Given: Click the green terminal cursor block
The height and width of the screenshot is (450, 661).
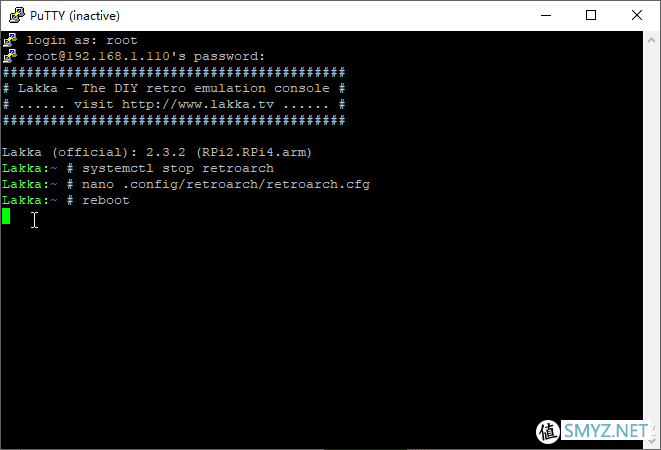Looking at the screenshot, I should click(x=6, y=216).
